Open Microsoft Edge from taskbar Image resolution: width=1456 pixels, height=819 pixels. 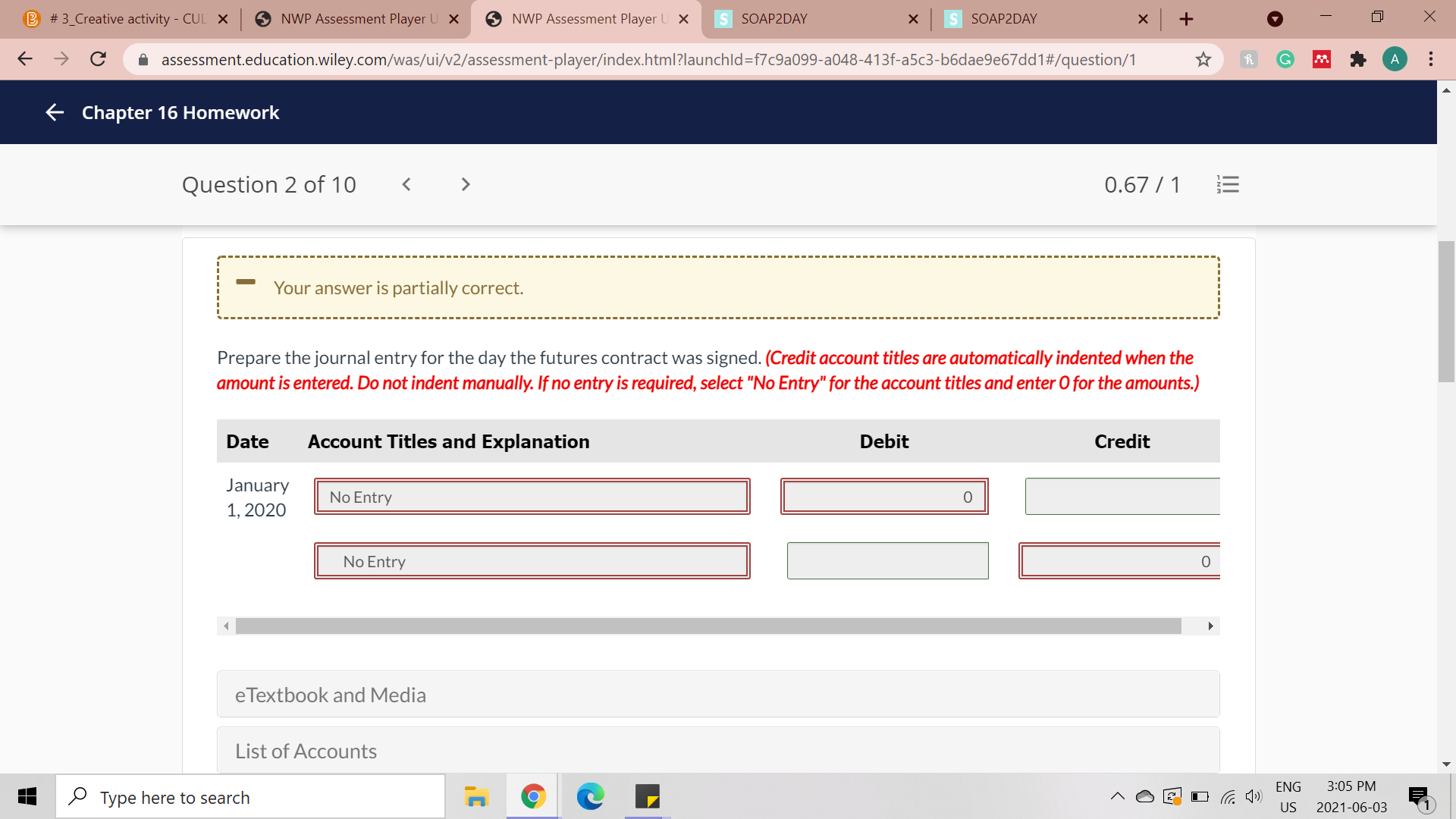tap(590, 797)
